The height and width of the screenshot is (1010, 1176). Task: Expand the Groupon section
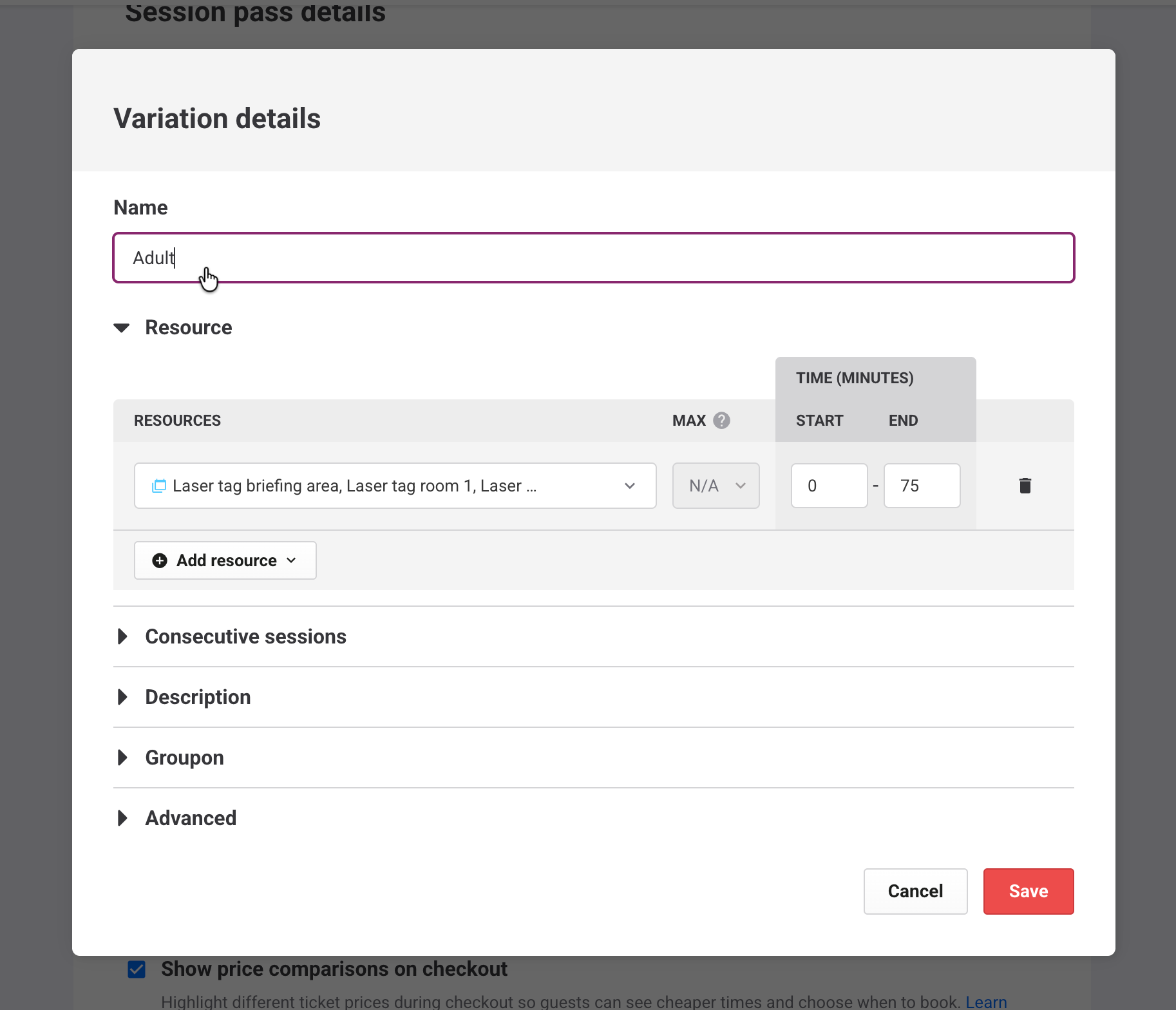point(122,757)
